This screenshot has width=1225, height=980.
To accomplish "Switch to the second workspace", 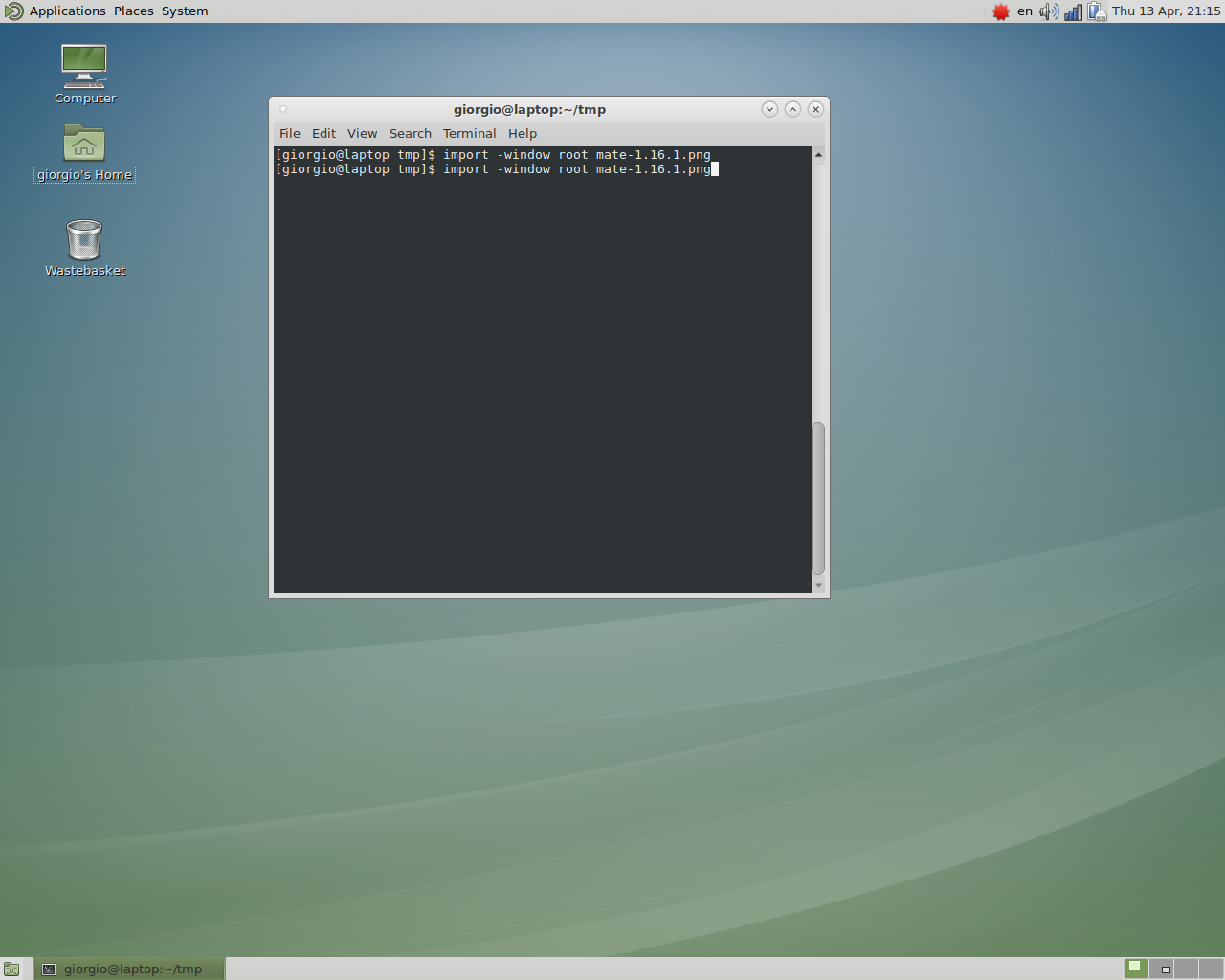I will [1161, 969].
